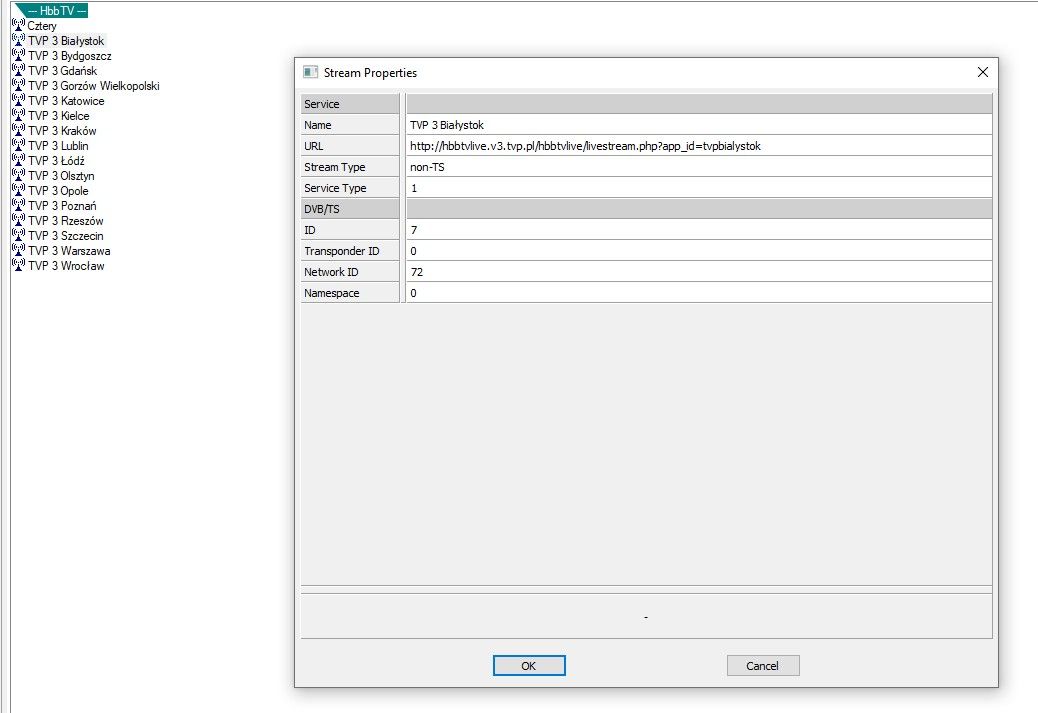The width and height of the screenshot is (1038, 713).
Task: Select TVP 3 Łódź channel
Action: click(x=56, y=161)
